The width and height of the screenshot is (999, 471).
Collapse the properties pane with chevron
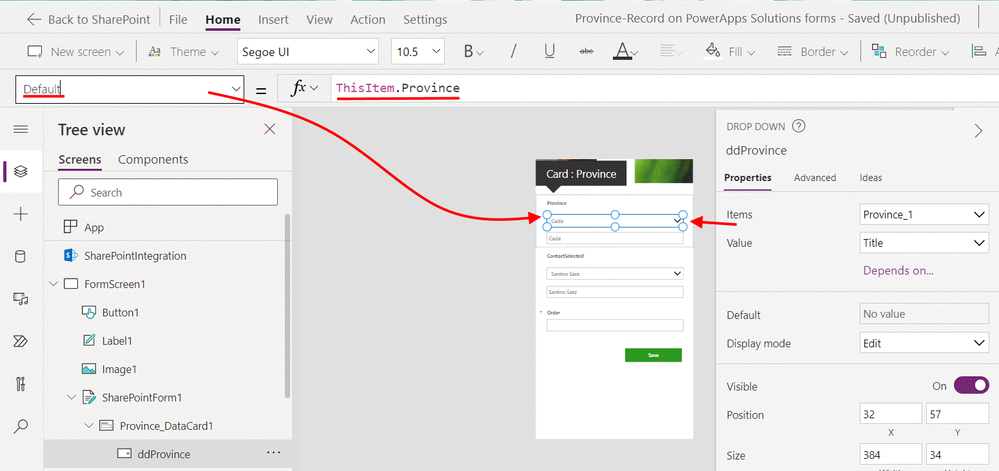pos(979,131)
